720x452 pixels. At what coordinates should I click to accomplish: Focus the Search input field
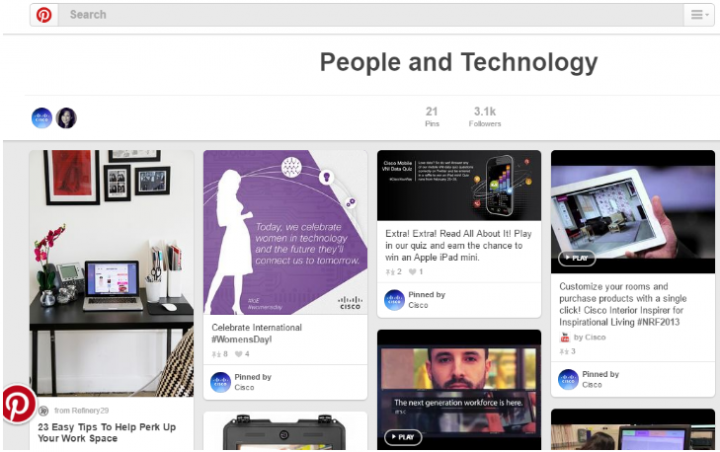click(x=371, y=15)
